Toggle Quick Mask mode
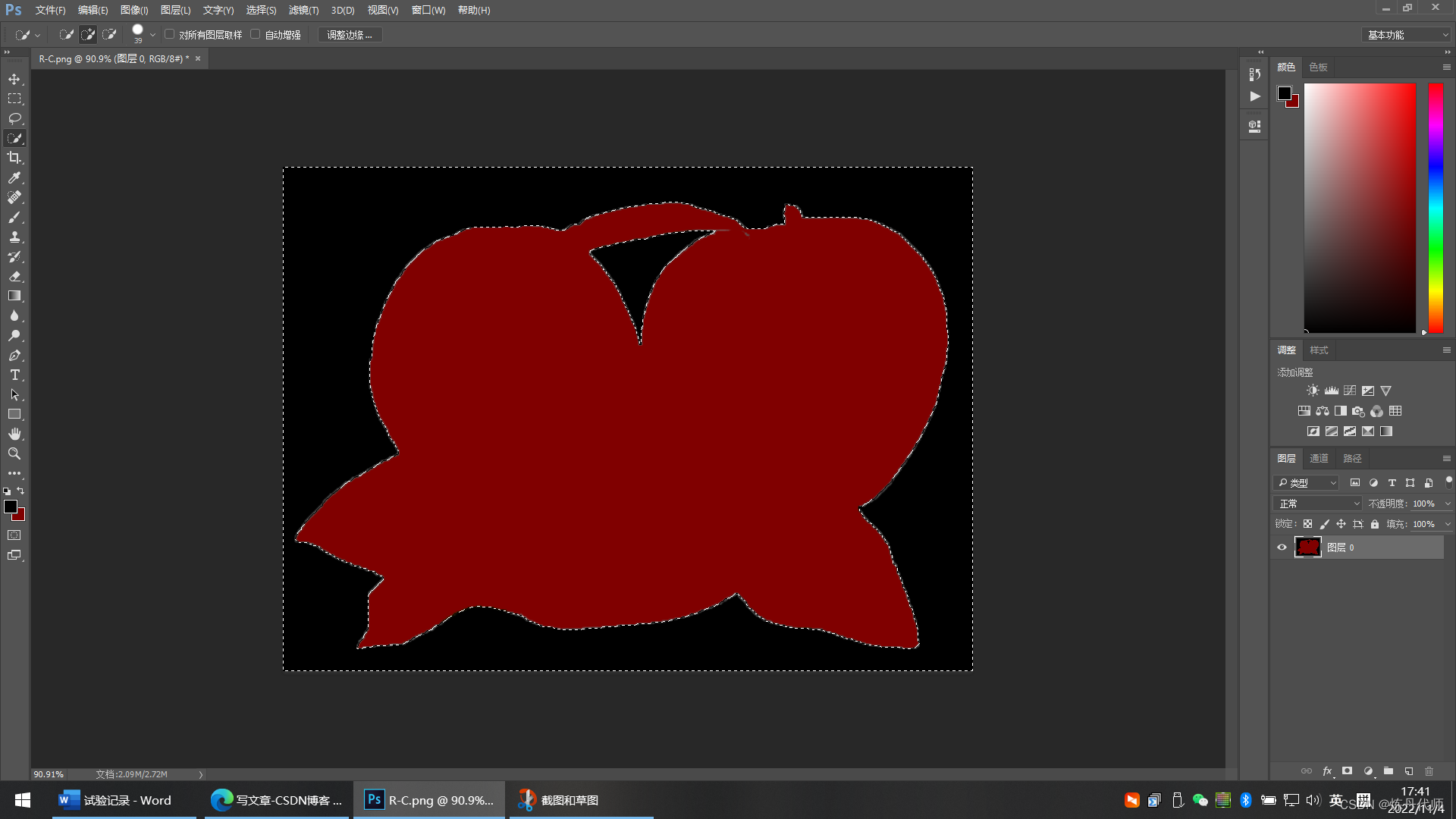Image resolution: width=1456 pixels, height=819 pixels. (14, 535)
